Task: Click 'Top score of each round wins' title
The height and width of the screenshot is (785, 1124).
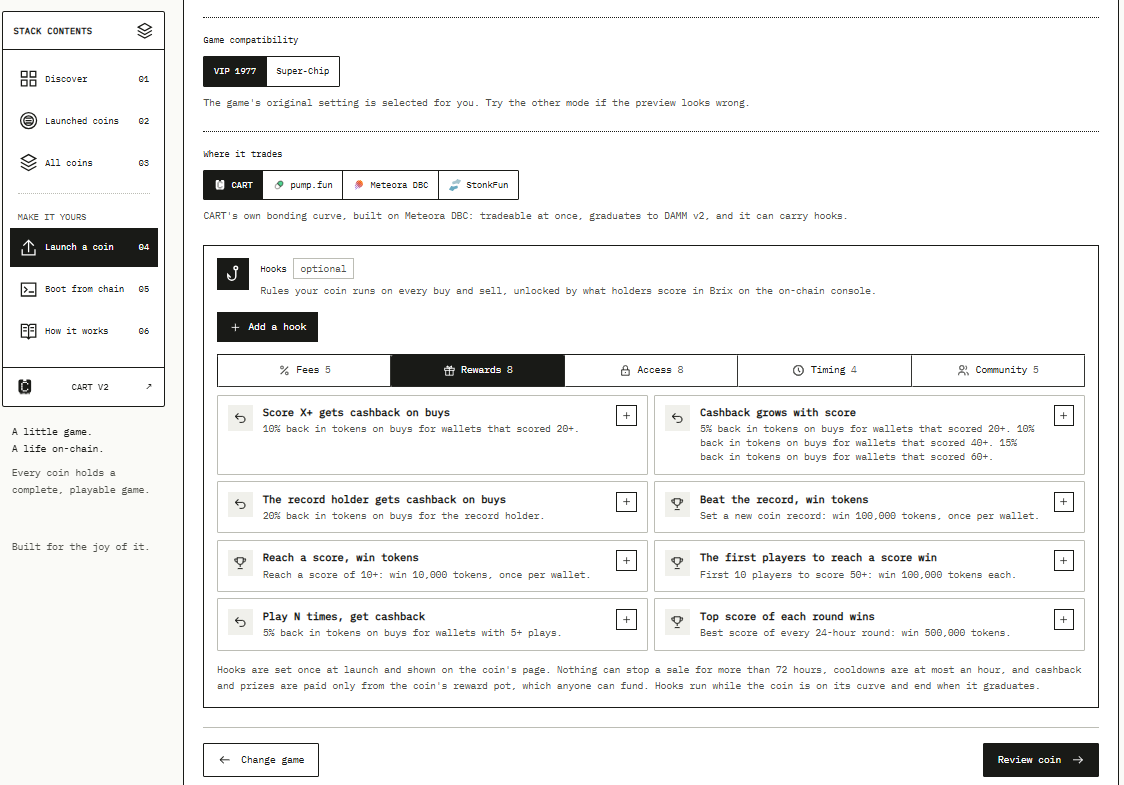Action: coord(787,617)
